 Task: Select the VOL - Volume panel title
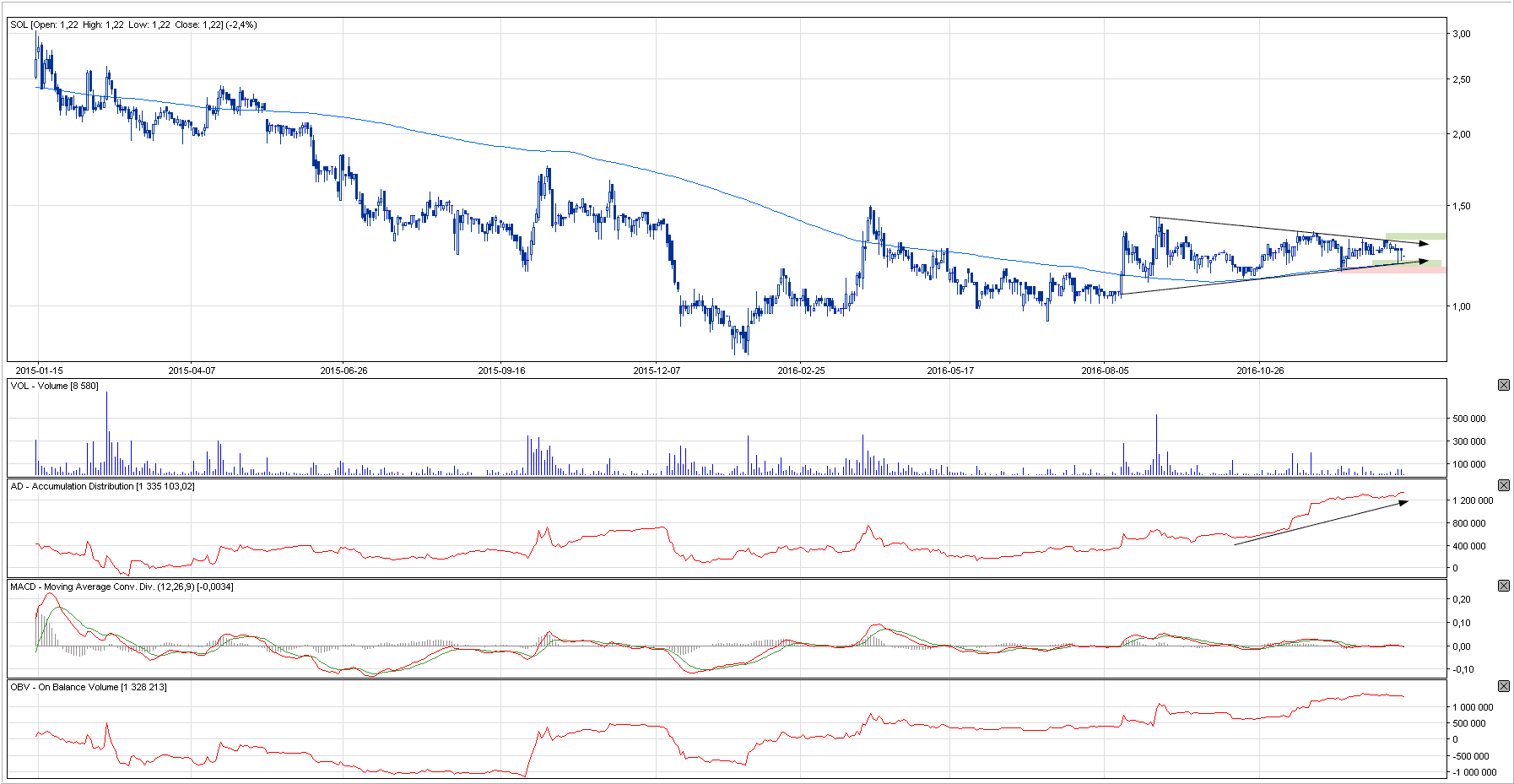click(x=54, y=386)
